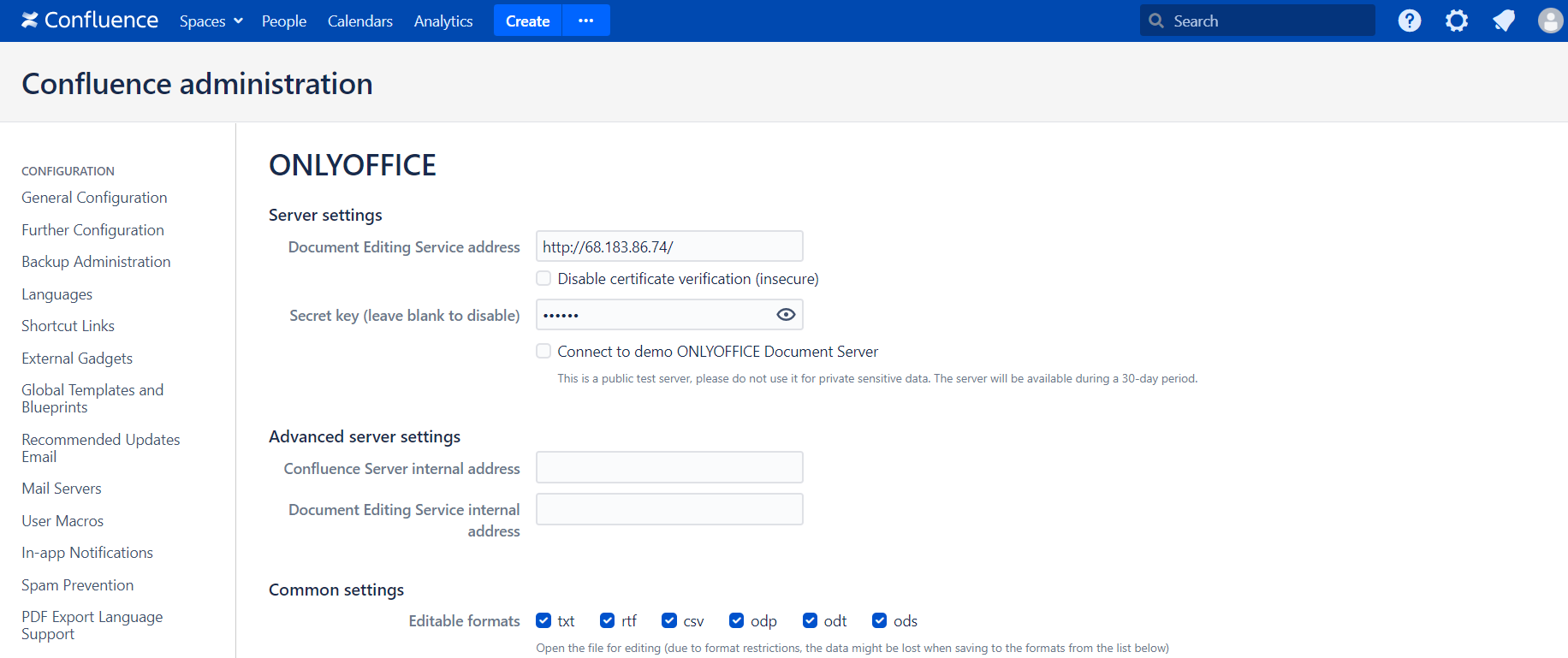Open Mail Servers in sidebar
Image resolution: width=1568 pixels, height=658 pixels.
62,489
